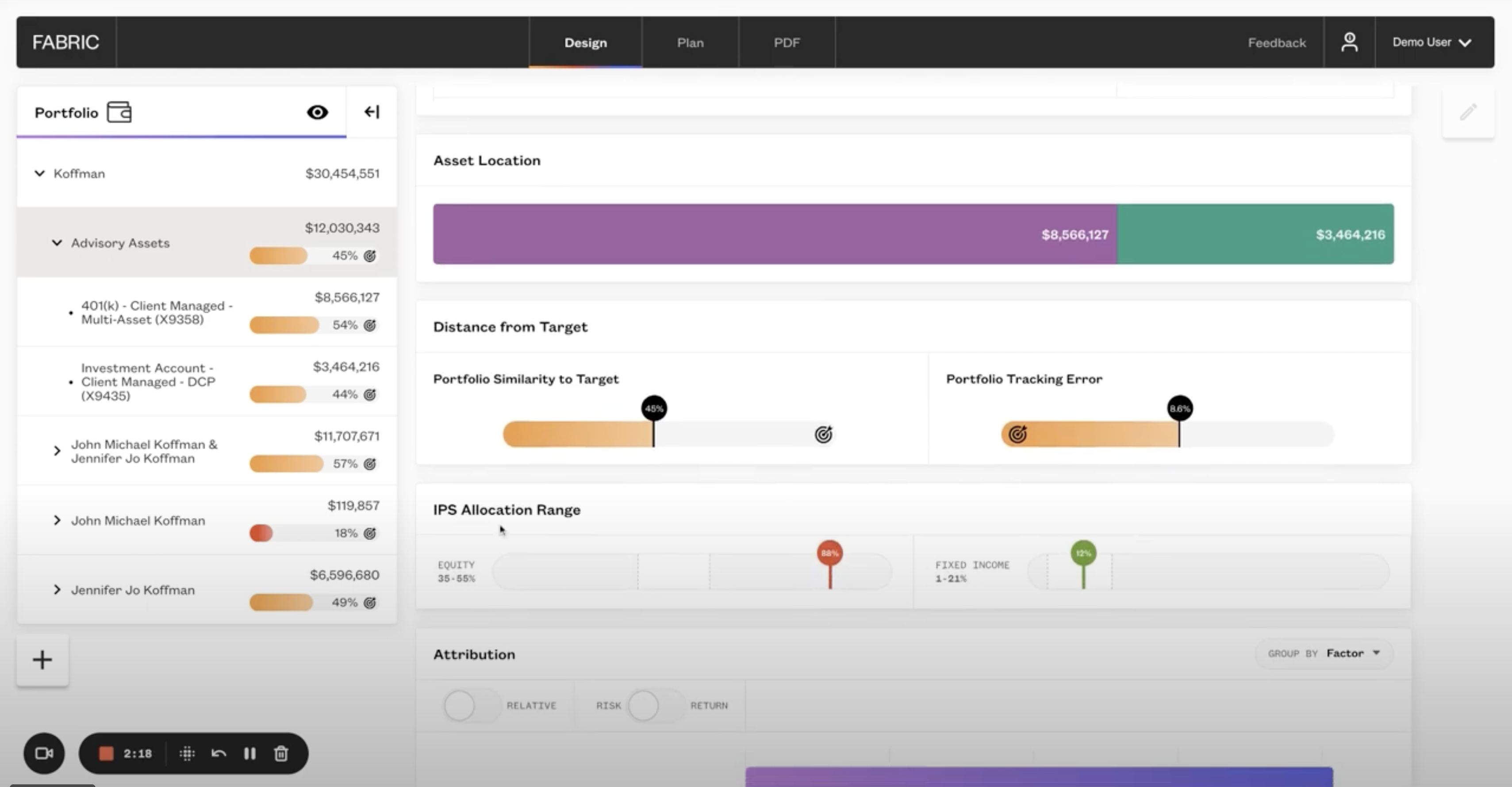Select the video camera icon at bottom left

click(45, 753)
